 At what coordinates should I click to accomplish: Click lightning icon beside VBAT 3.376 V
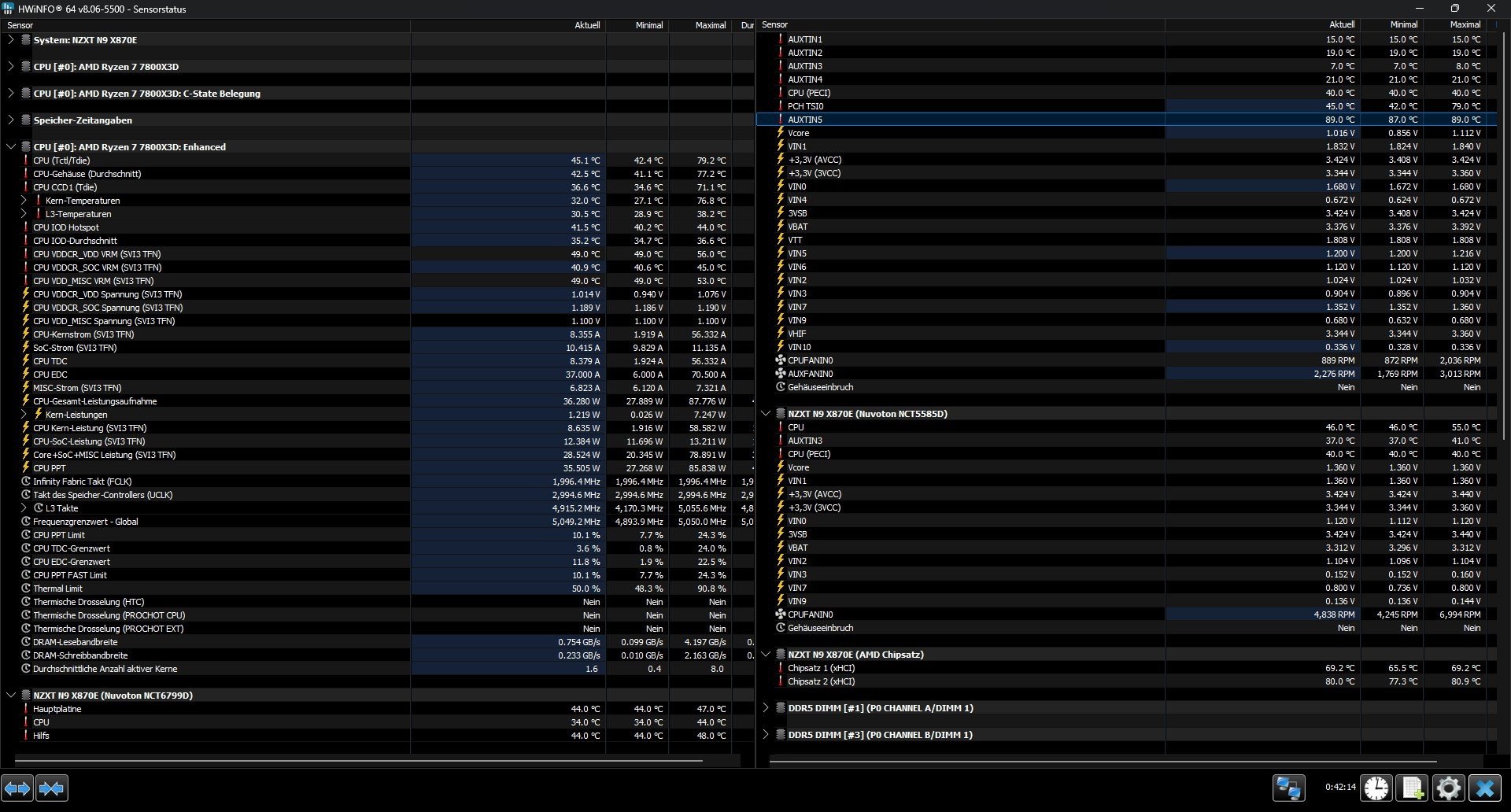(781, 227)
